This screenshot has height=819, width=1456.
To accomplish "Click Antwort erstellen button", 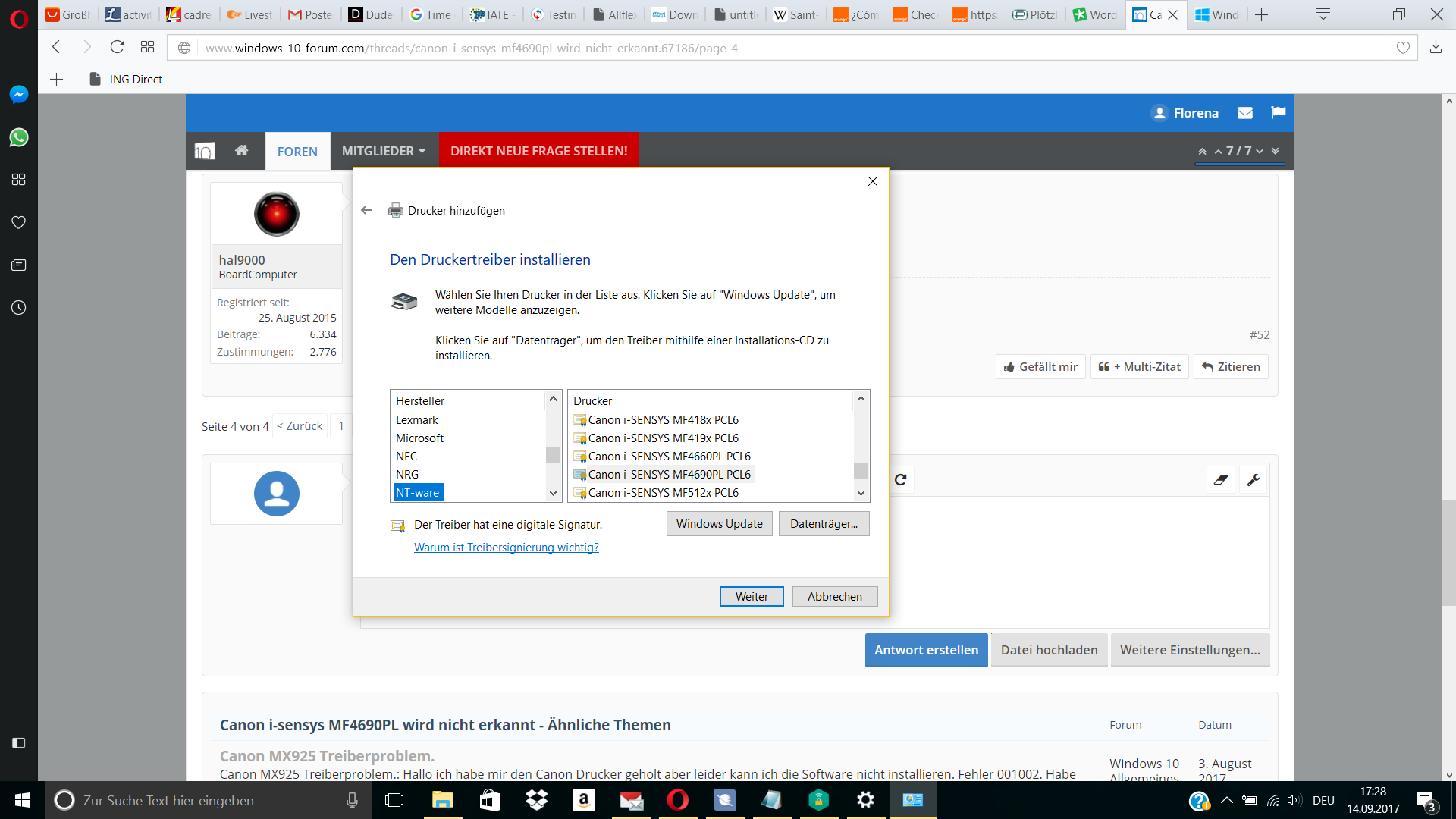I will (926, 650).
